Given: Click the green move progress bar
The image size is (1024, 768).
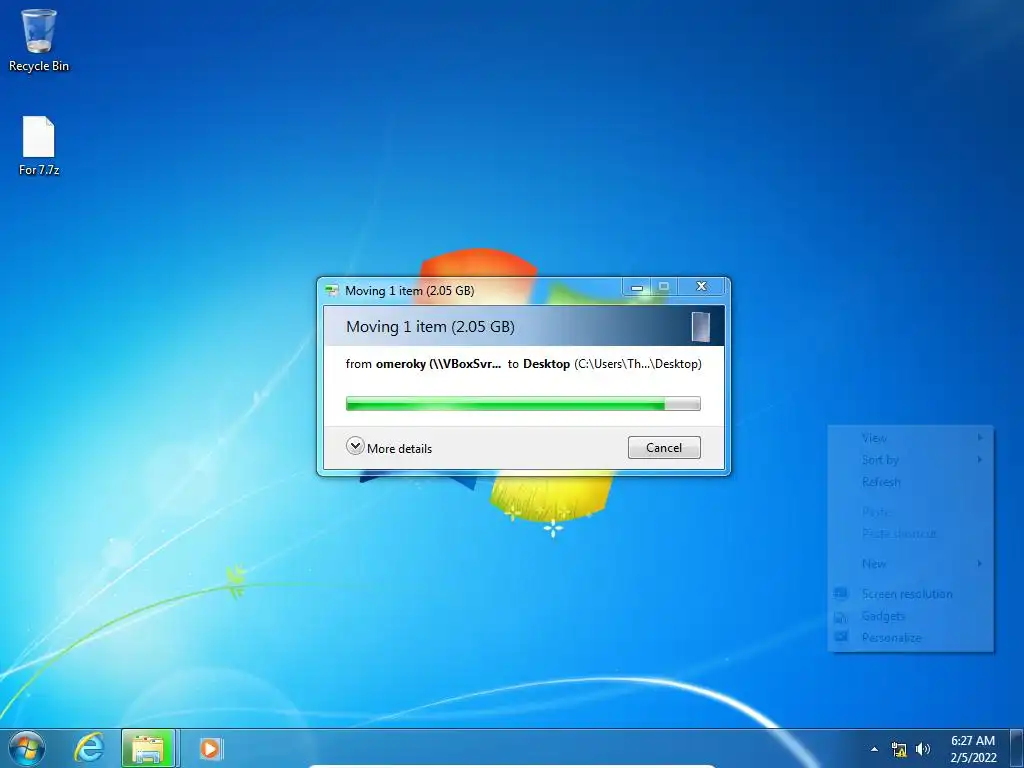Looking at the screenshot, I should tap(523, 404).
